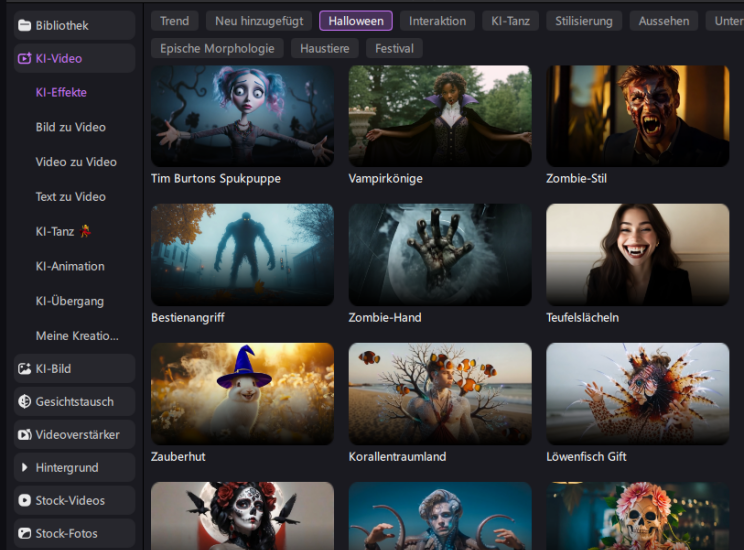Show Neu hinzugefügt effects
Screen dimensions: 744x550
tap(259, 21)
